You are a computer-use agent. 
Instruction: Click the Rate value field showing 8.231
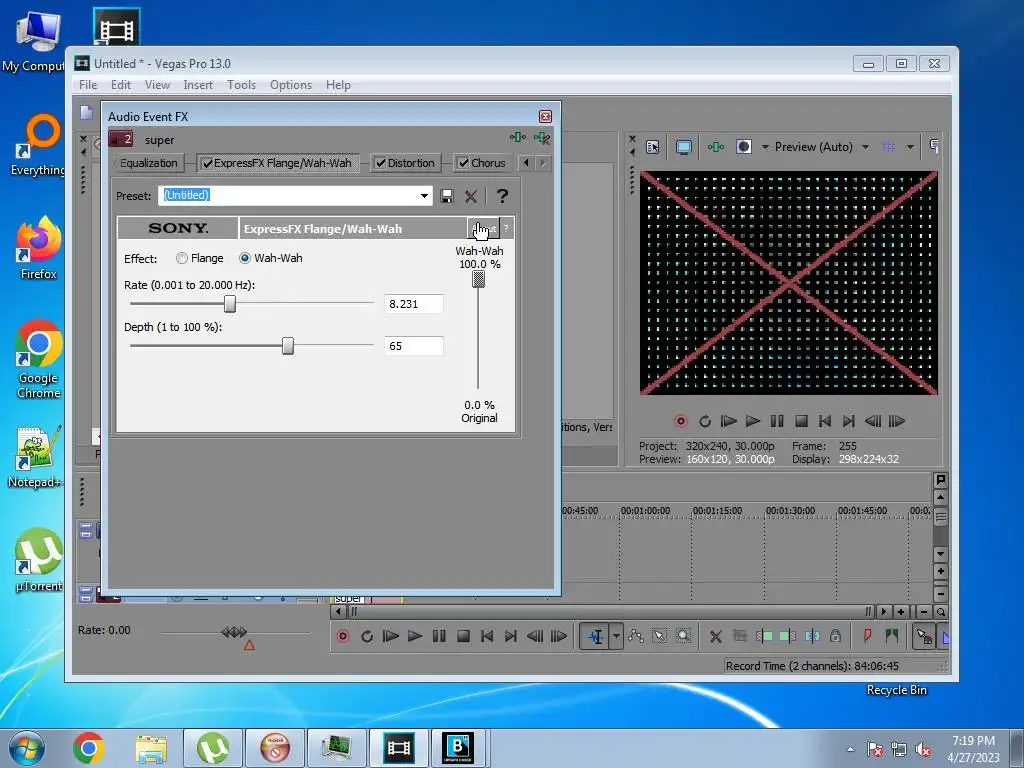tap(413, 304)
